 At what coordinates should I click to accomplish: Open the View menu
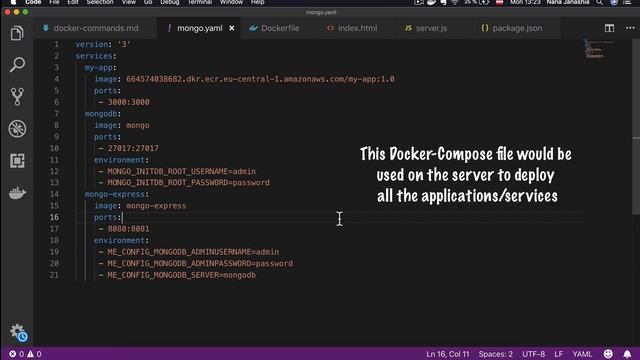coord(129,2)
